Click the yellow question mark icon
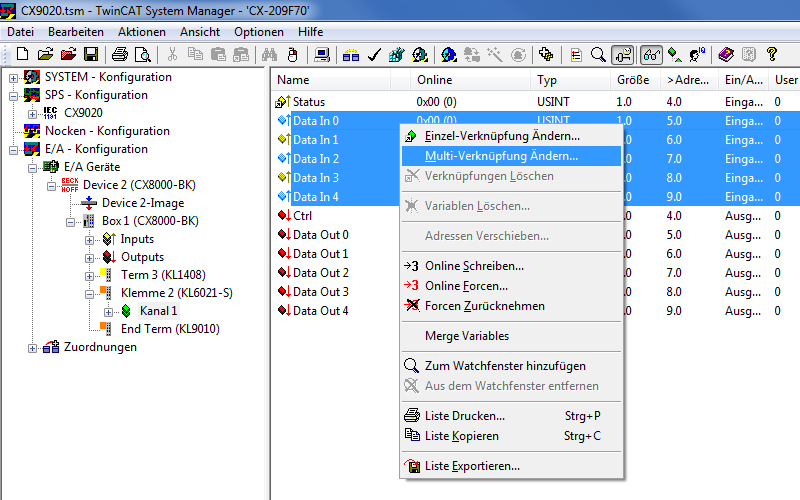The height and width of the screenshot is (500, 800). 771,54
